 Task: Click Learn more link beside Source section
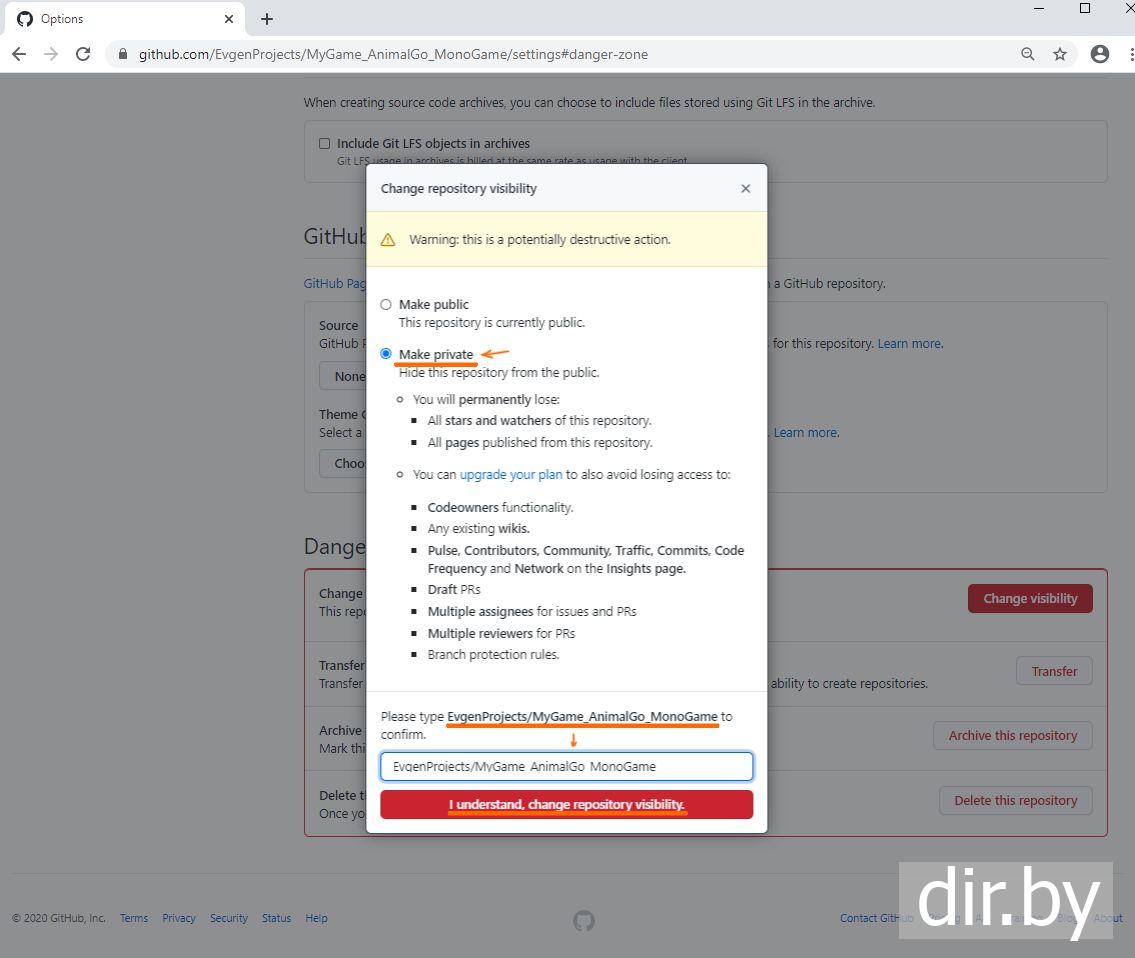[910, 344]
